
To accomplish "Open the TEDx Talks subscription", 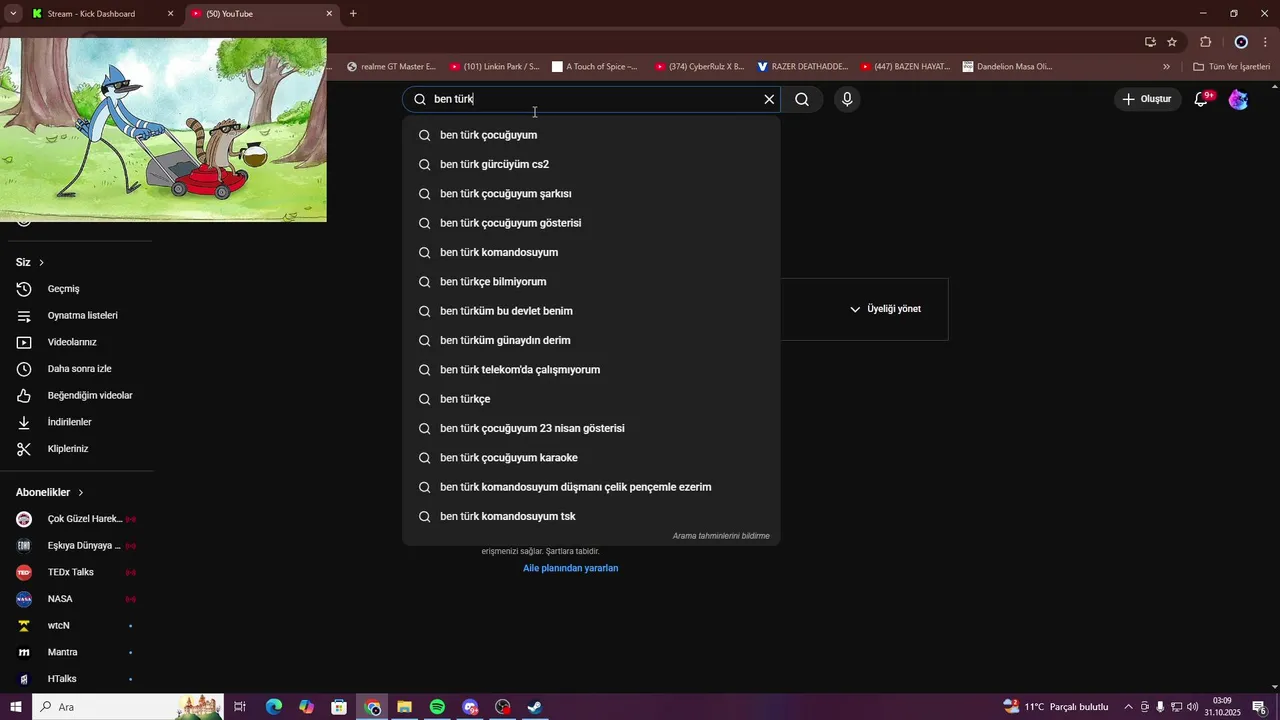I will pos(76,572).
